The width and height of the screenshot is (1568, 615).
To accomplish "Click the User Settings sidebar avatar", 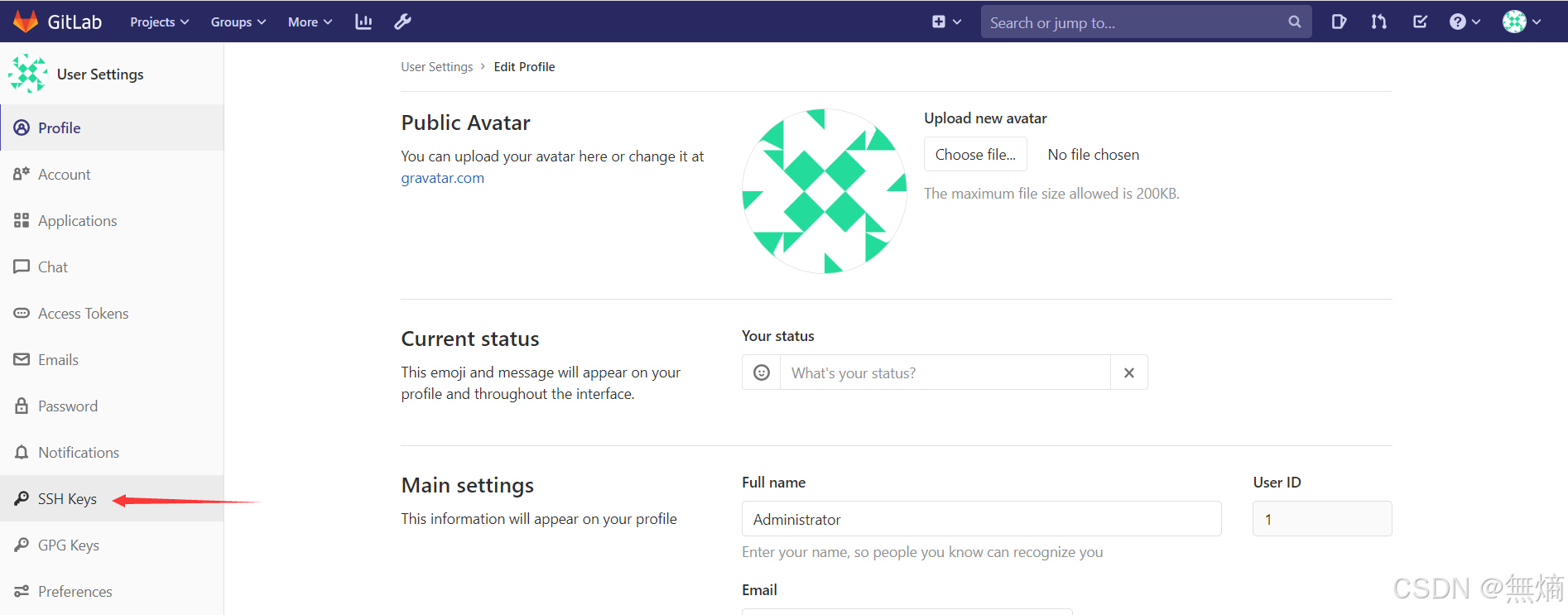I will point(27,74).
